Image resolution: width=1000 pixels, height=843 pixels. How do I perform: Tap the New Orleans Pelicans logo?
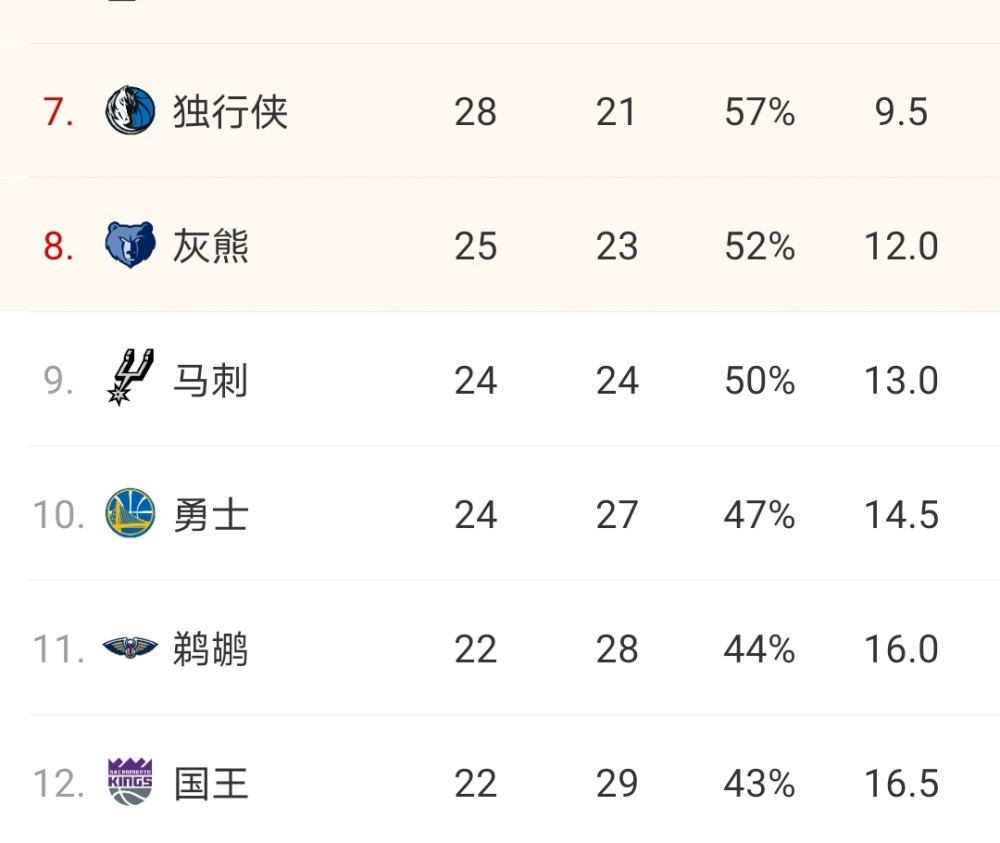130,647
